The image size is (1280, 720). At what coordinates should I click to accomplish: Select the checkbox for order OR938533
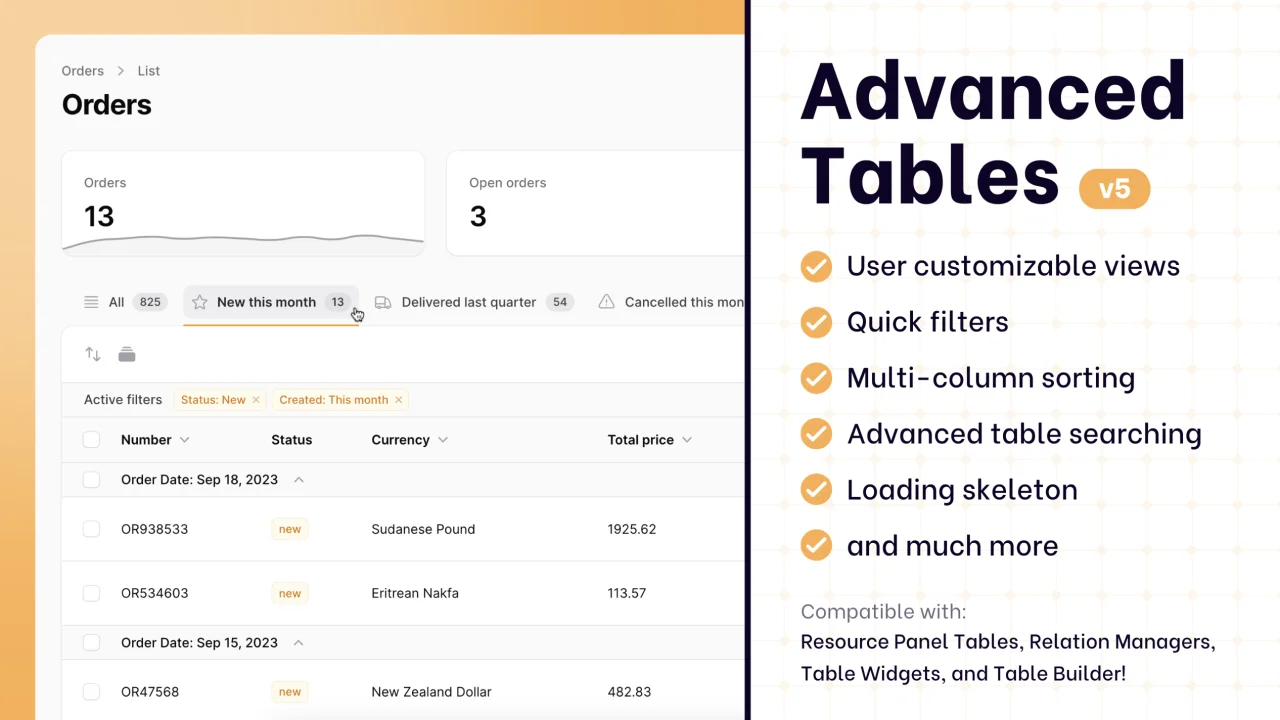point(91,529)
